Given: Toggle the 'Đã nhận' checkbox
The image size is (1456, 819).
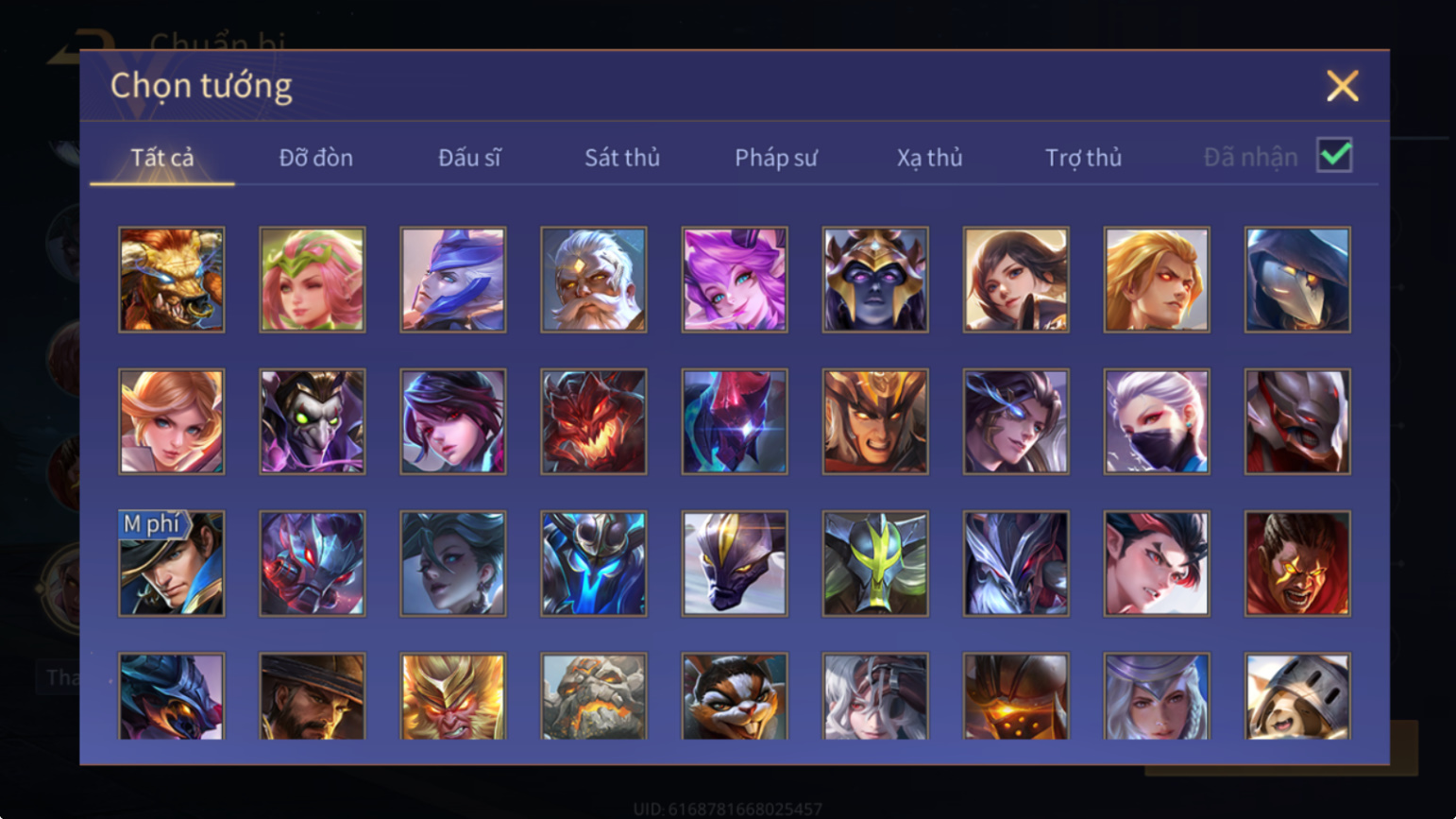Looking at the screenshot, I should click(x=1334, y=155).
